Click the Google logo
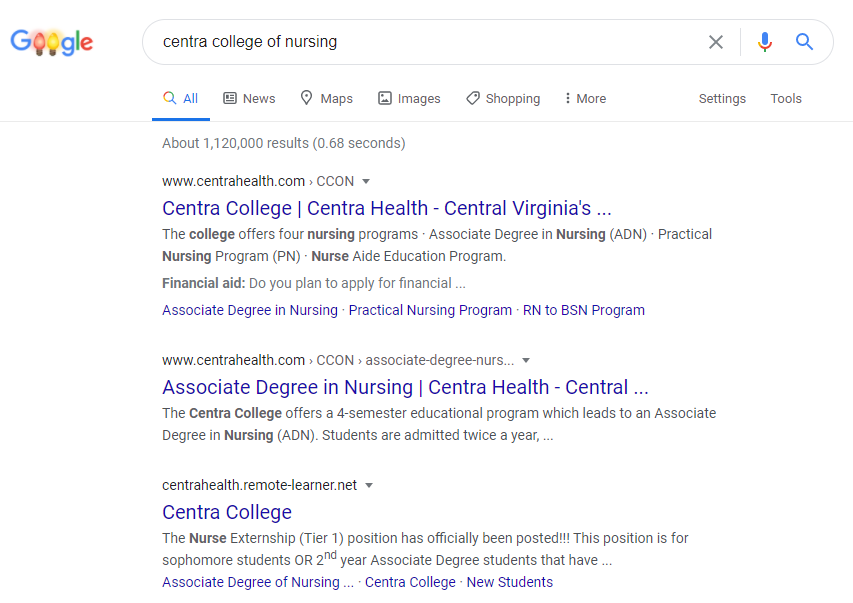This screenshot has height=603, width=853. 51,42
